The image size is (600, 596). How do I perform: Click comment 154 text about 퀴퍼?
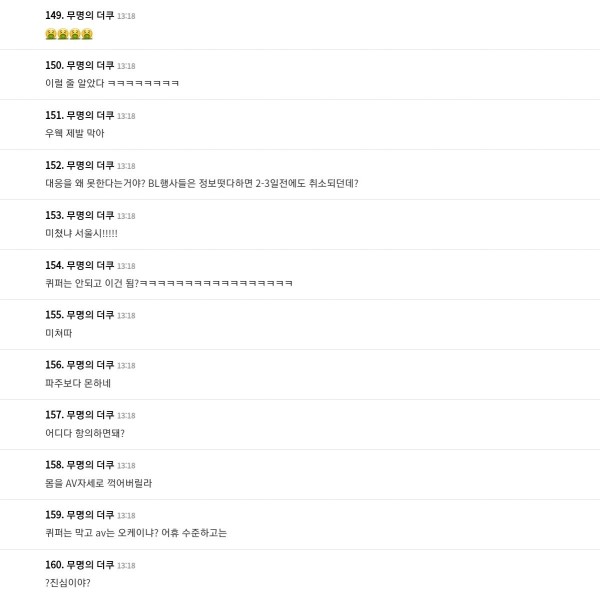(169, 283)
